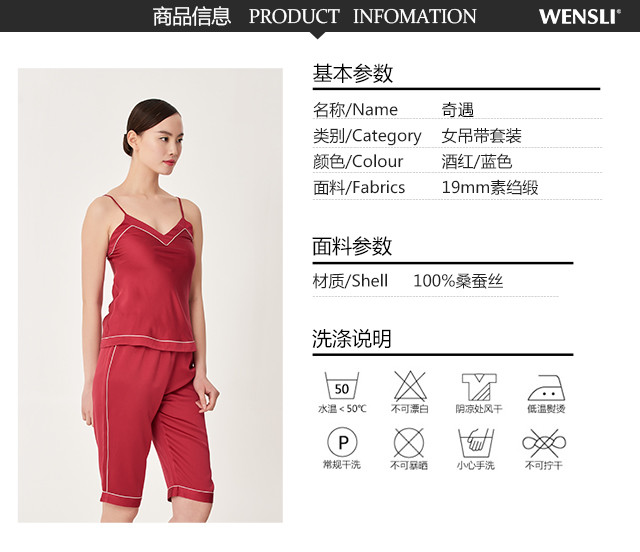Open the red pajama model photo

(150, 295)
